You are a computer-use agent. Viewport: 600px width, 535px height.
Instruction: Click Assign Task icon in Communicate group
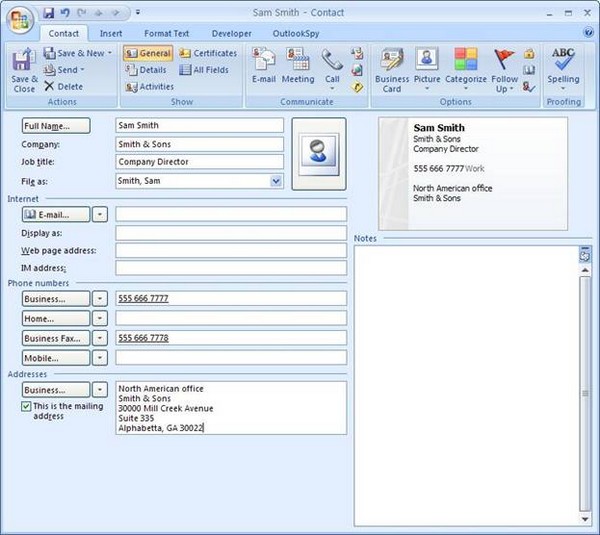click(x=357, y=53)
